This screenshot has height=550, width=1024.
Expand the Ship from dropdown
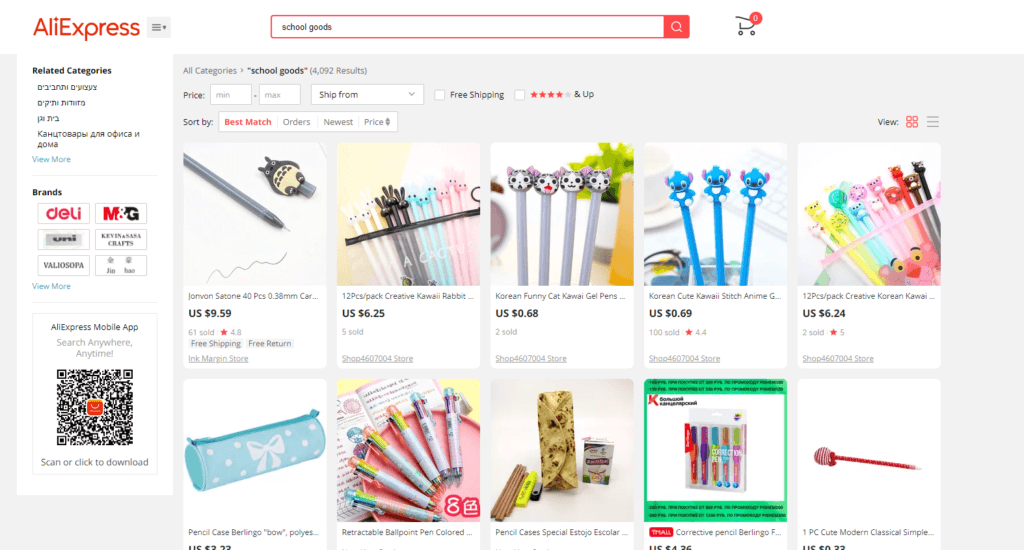(x=367, y=95)
